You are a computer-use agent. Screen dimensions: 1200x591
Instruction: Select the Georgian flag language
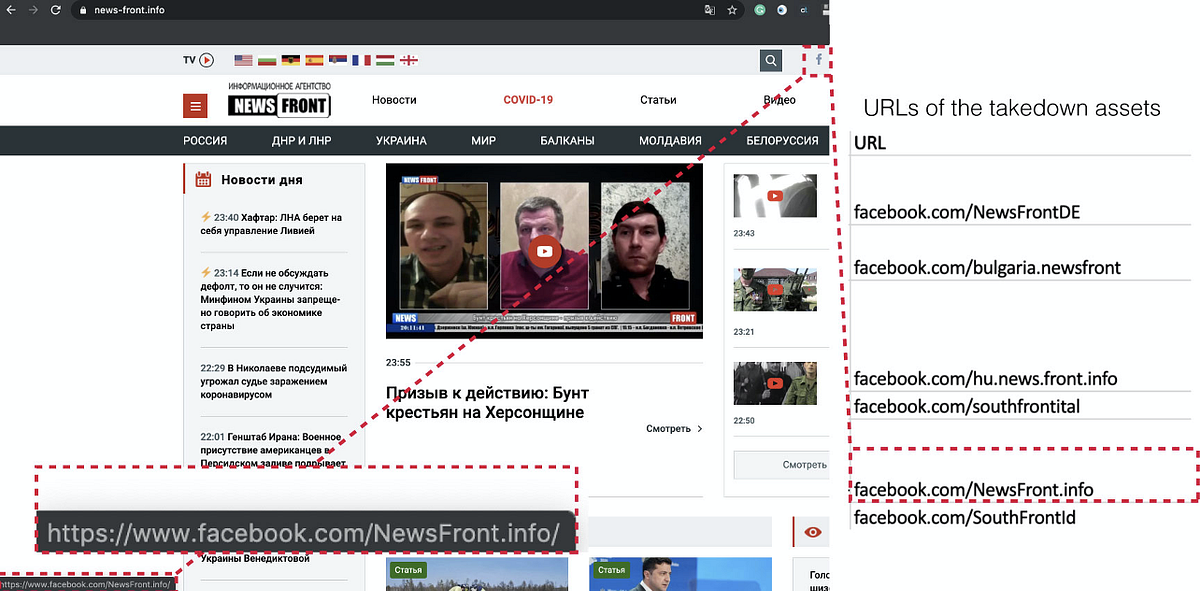(x=408, y=60)
